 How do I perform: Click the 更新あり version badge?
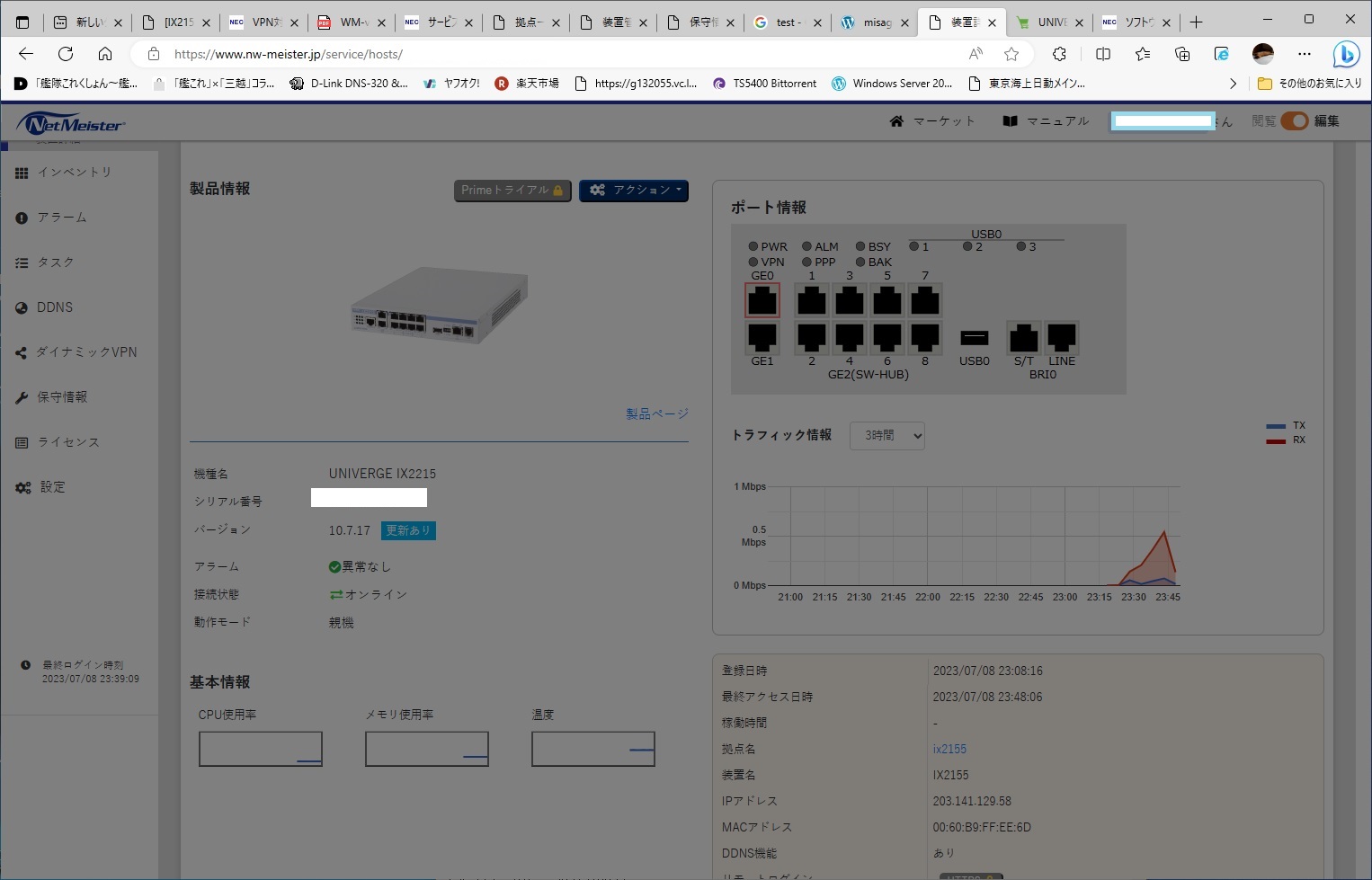click(408, 530)
